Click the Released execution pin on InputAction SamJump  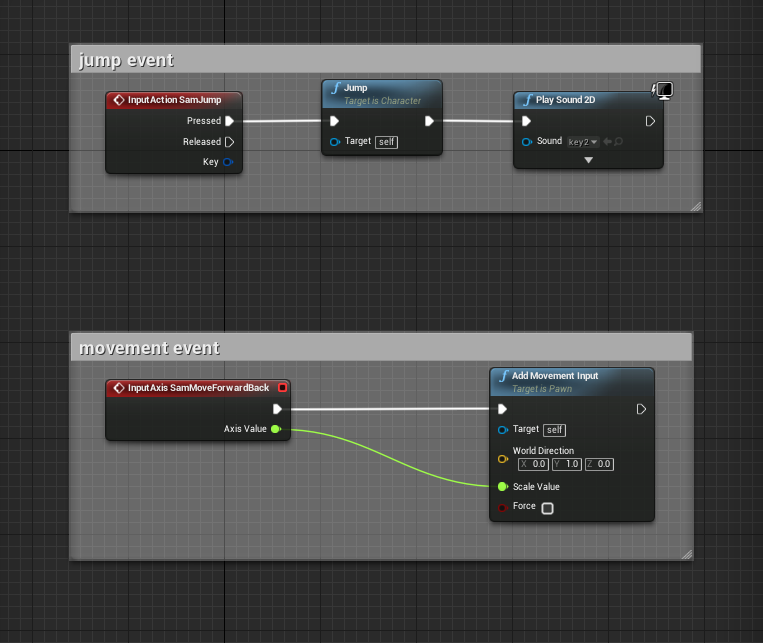pos(229,142)
